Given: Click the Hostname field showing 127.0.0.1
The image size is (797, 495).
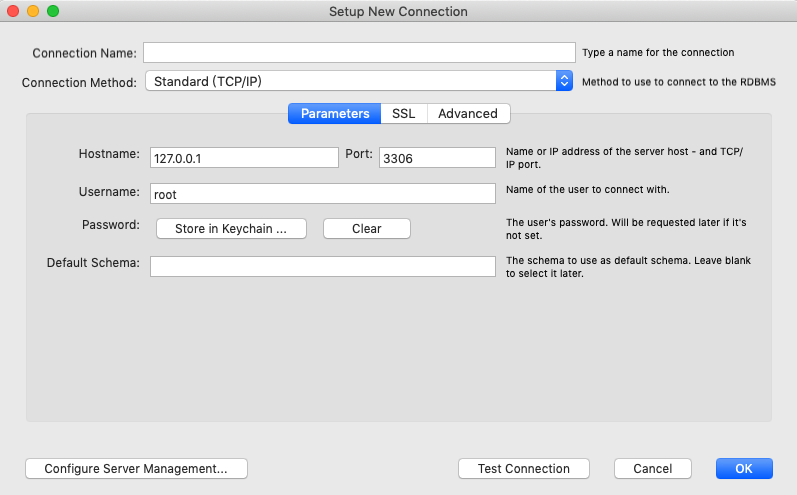Looking at the screenshot, I should 244,158.
